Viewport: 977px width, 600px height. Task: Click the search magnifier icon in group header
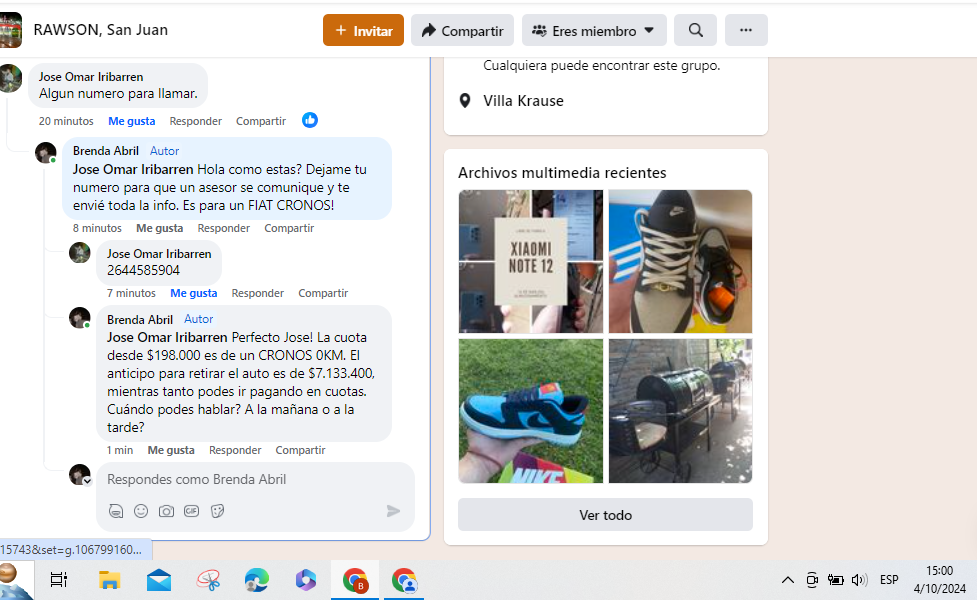coord(695,30)
